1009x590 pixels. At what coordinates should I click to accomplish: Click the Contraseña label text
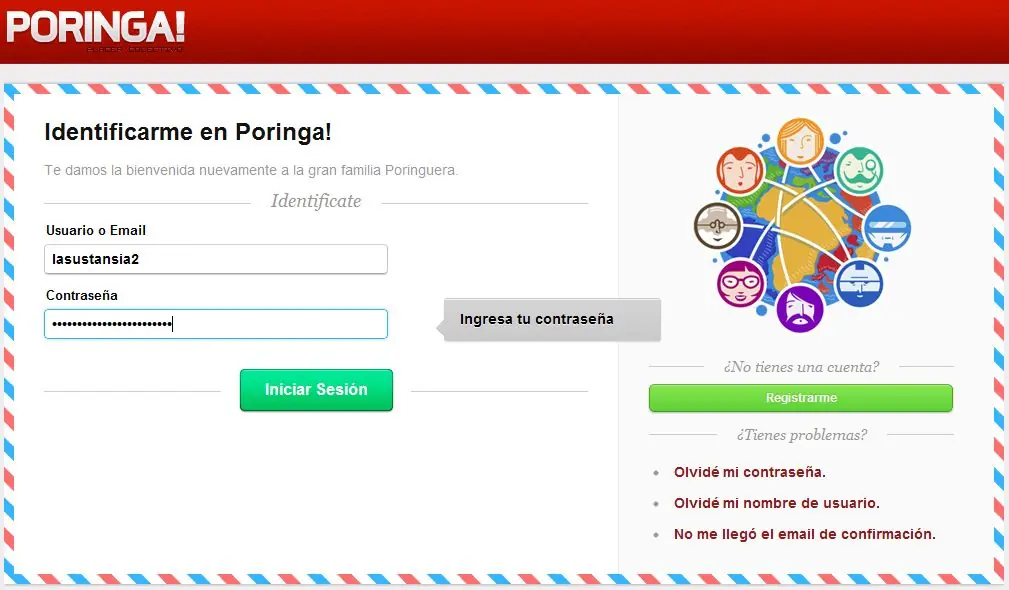(82, 295)
